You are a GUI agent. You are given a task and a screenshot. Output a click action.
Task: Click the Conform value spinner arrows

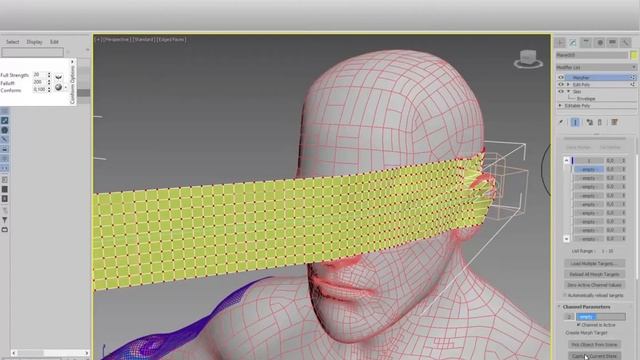pos(49,89)
